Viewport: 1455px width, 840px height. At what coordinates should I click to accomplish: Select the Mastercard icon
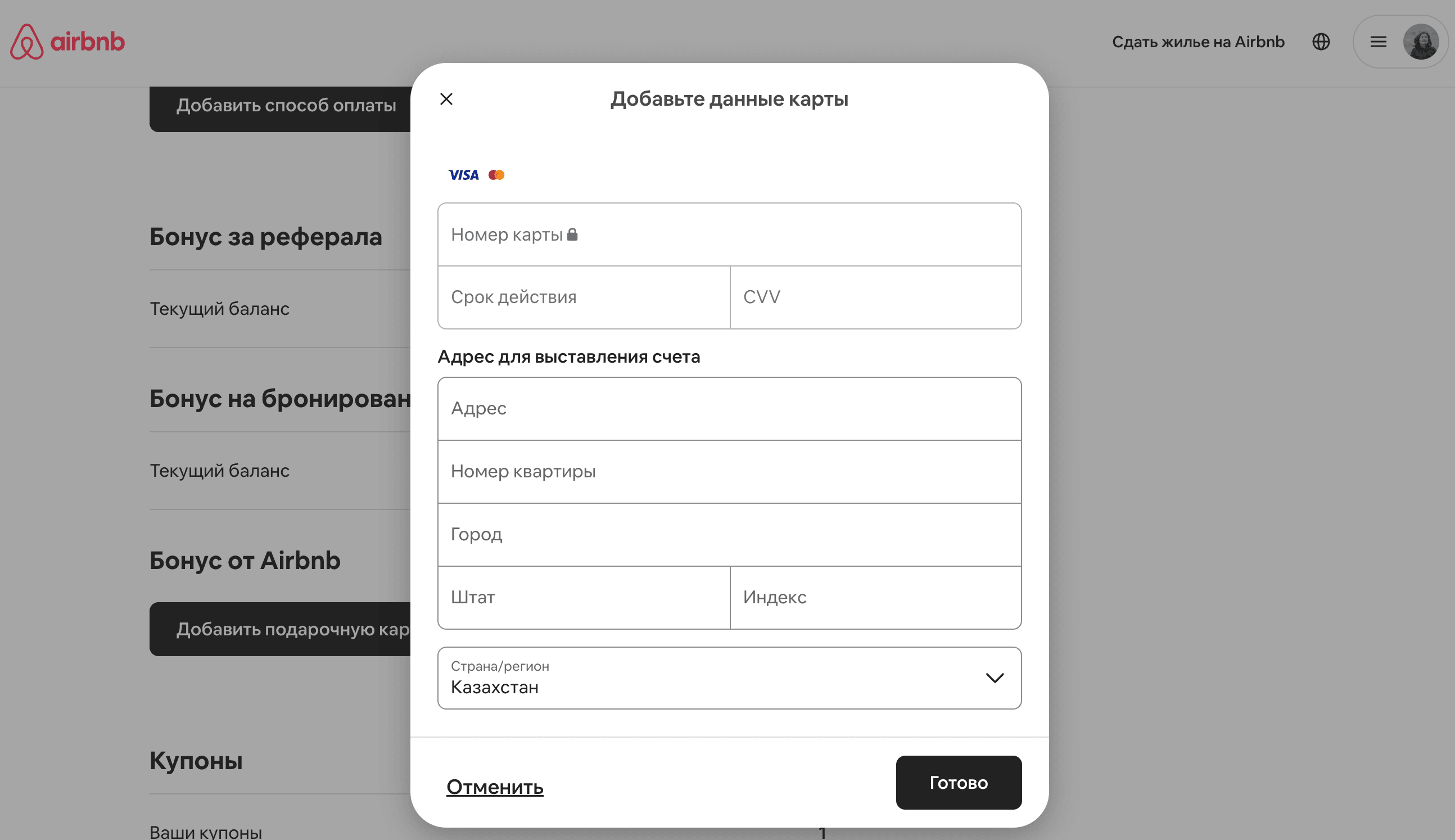[x=496, y=174]
